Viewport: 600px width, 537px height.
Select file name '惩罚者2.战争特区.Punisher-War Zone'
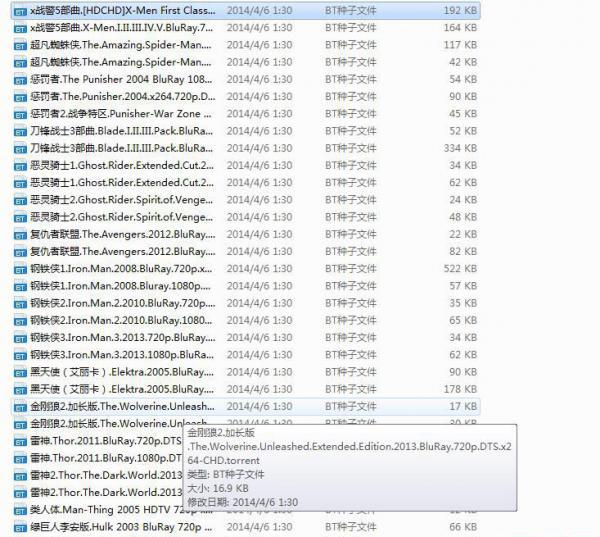point(121,114)
